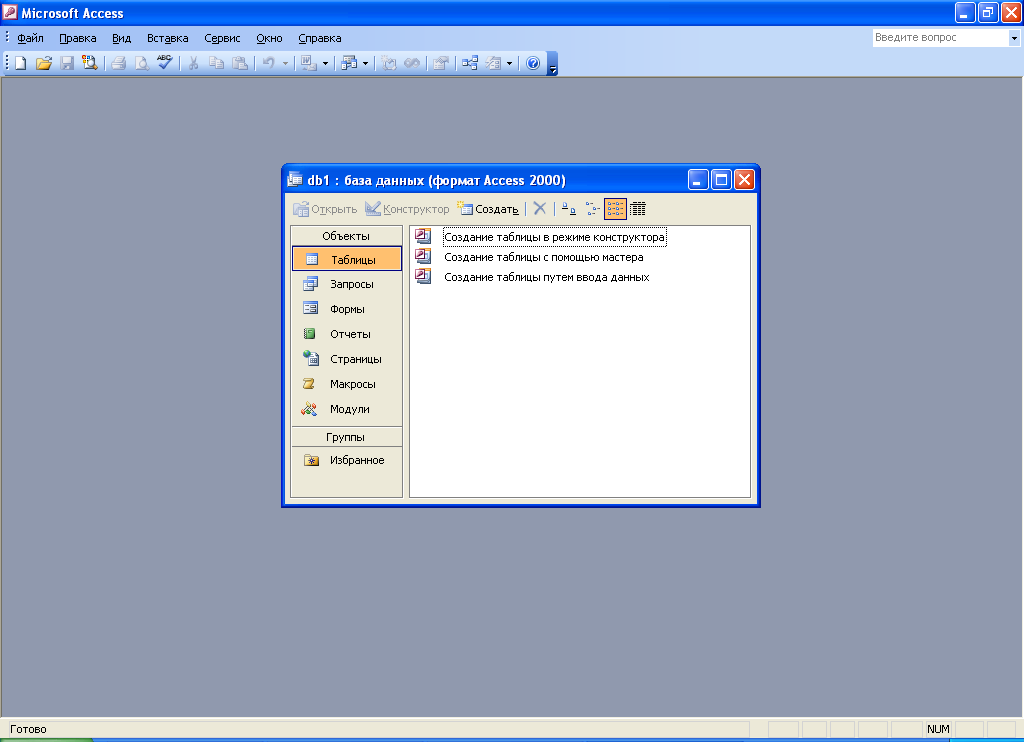Click the New database icon
This screenshot has height=742, width=1024.
[x=20, y=63]
